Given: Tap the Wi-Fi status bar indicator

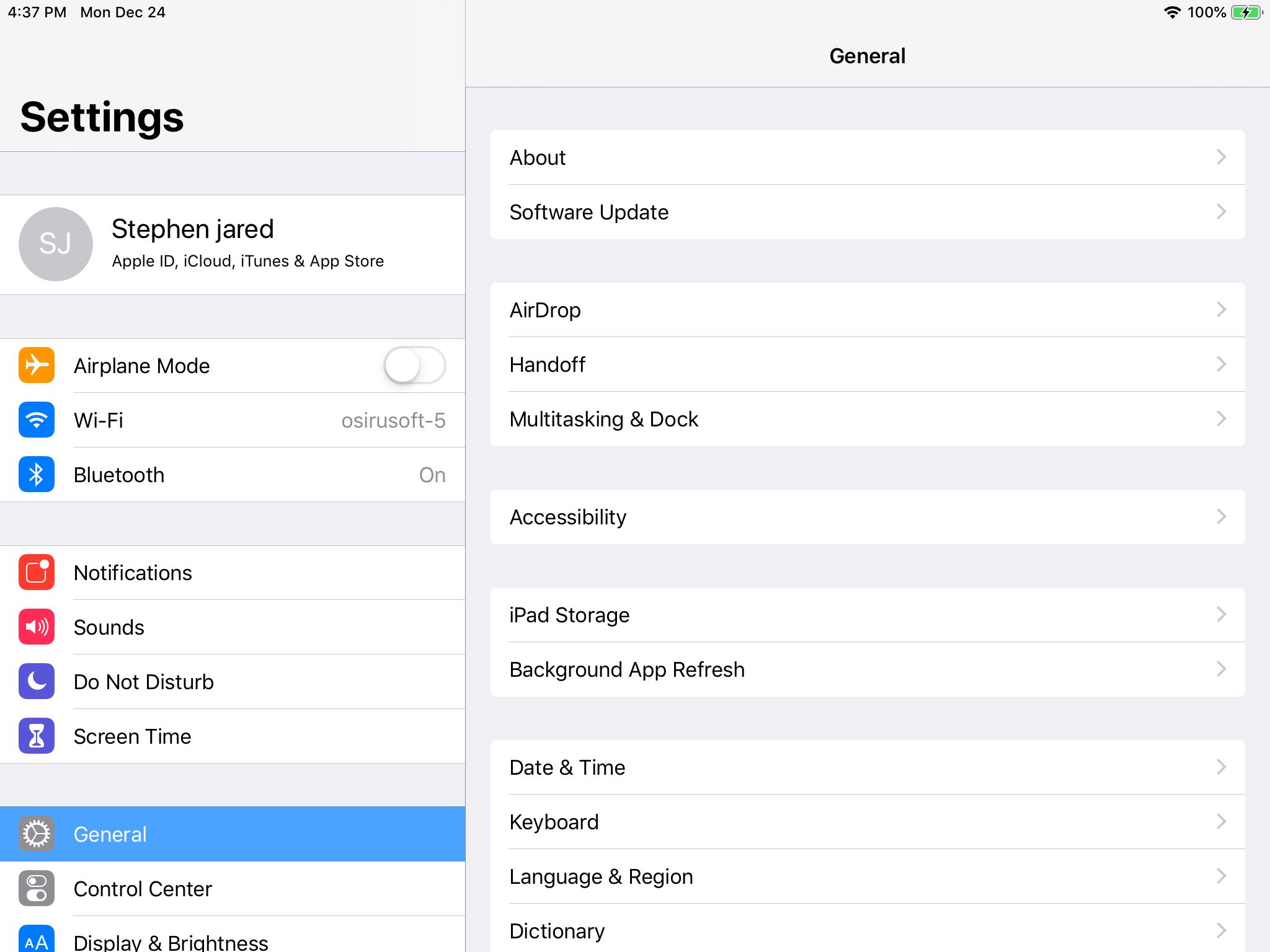Looking at the screenshot, I should [x=1172, y=12].
